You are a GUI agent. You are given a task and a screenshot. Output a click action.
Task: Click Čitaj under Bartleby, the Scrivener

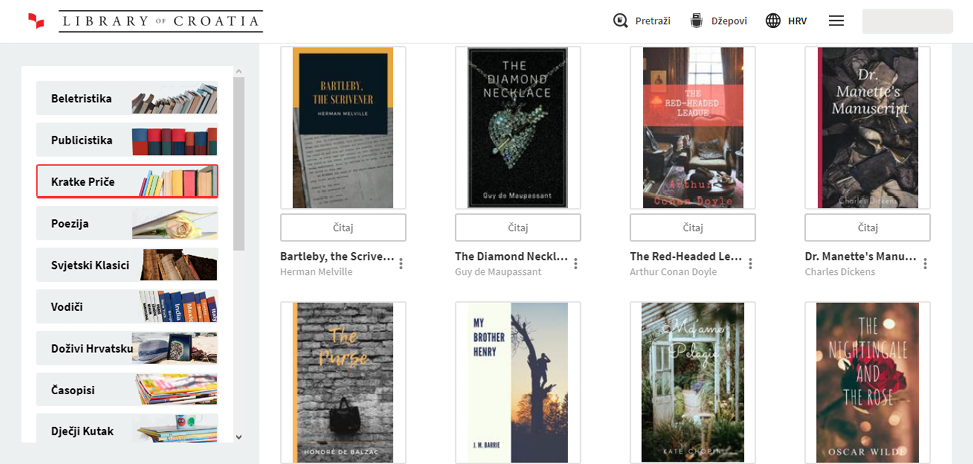[343, 227]
